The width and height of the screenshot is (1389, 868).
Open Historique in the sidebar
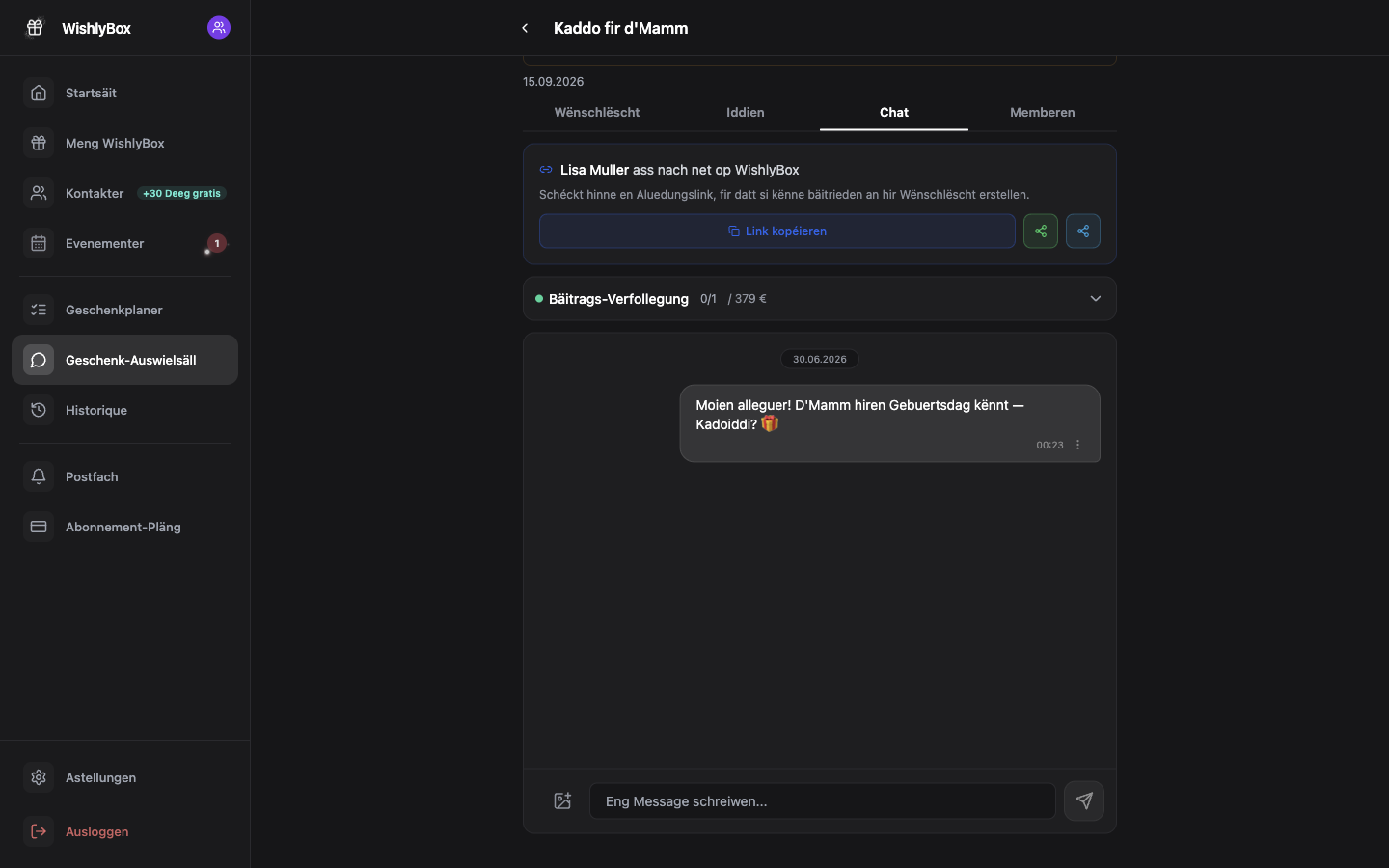click(x=124, y=410)
